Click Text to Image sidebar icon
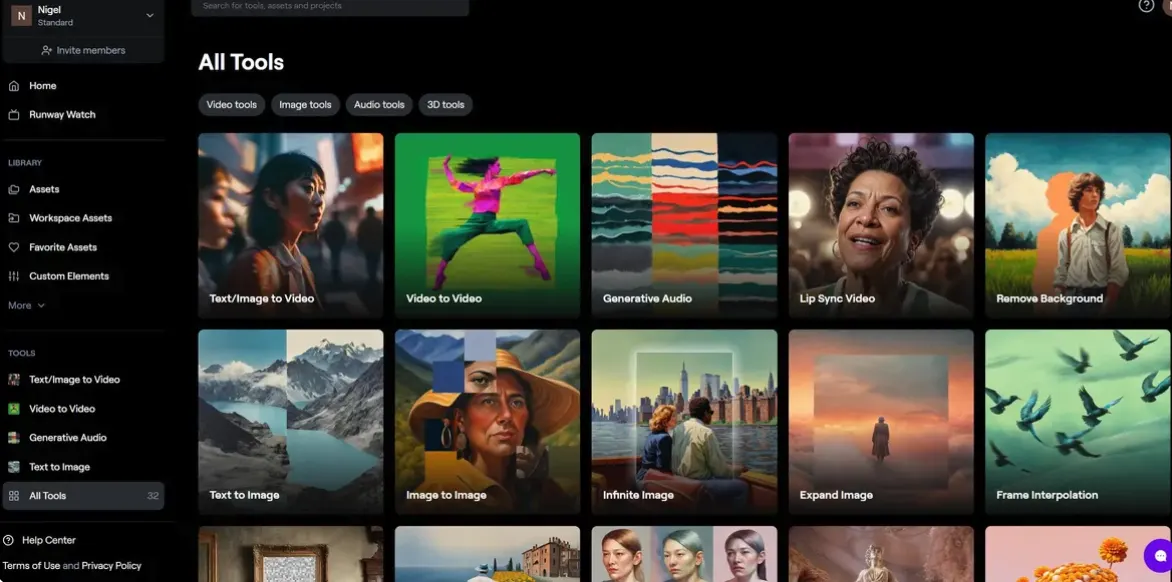Image resolution: width=1172 pixels, height=582 pixels. (x=13, y=467)
